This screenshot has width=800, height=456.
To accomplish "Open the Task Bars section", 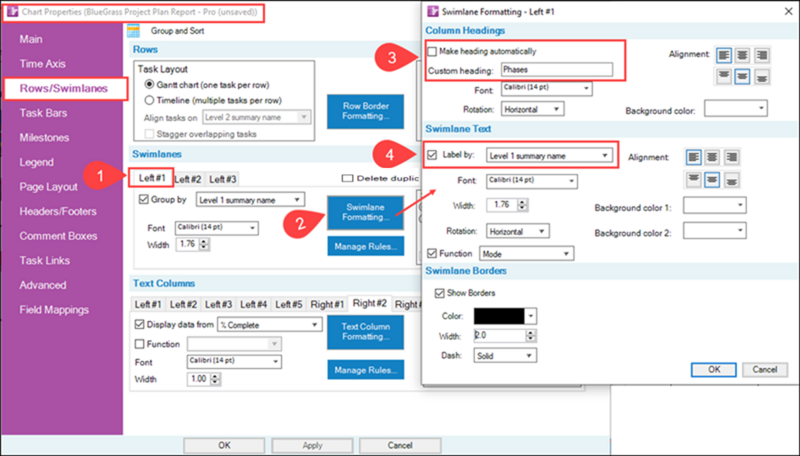I will 43,113.
